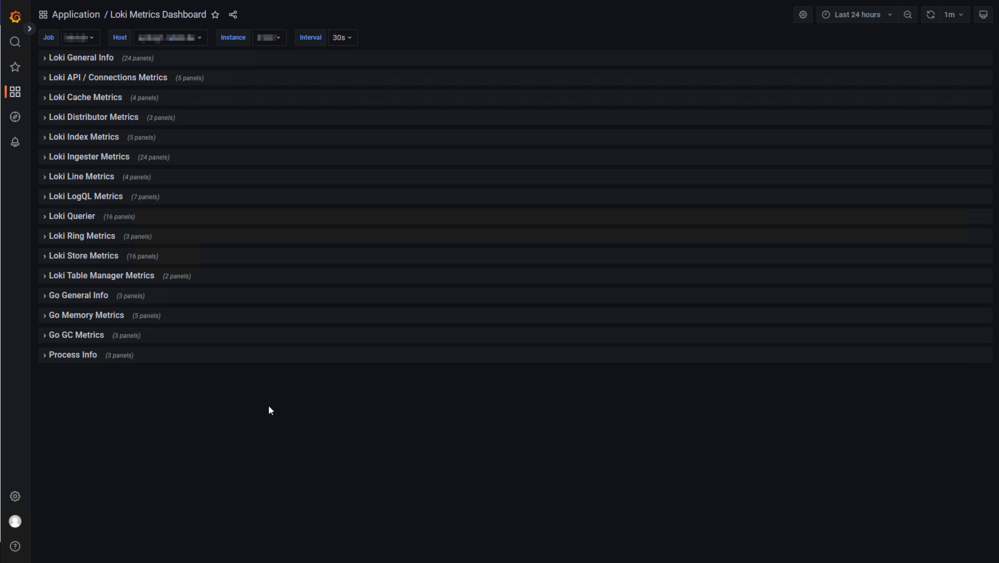Expand Loki Table Manager Metrics row
The height and width of the screenshot is (563, 999).
(515, 276)
